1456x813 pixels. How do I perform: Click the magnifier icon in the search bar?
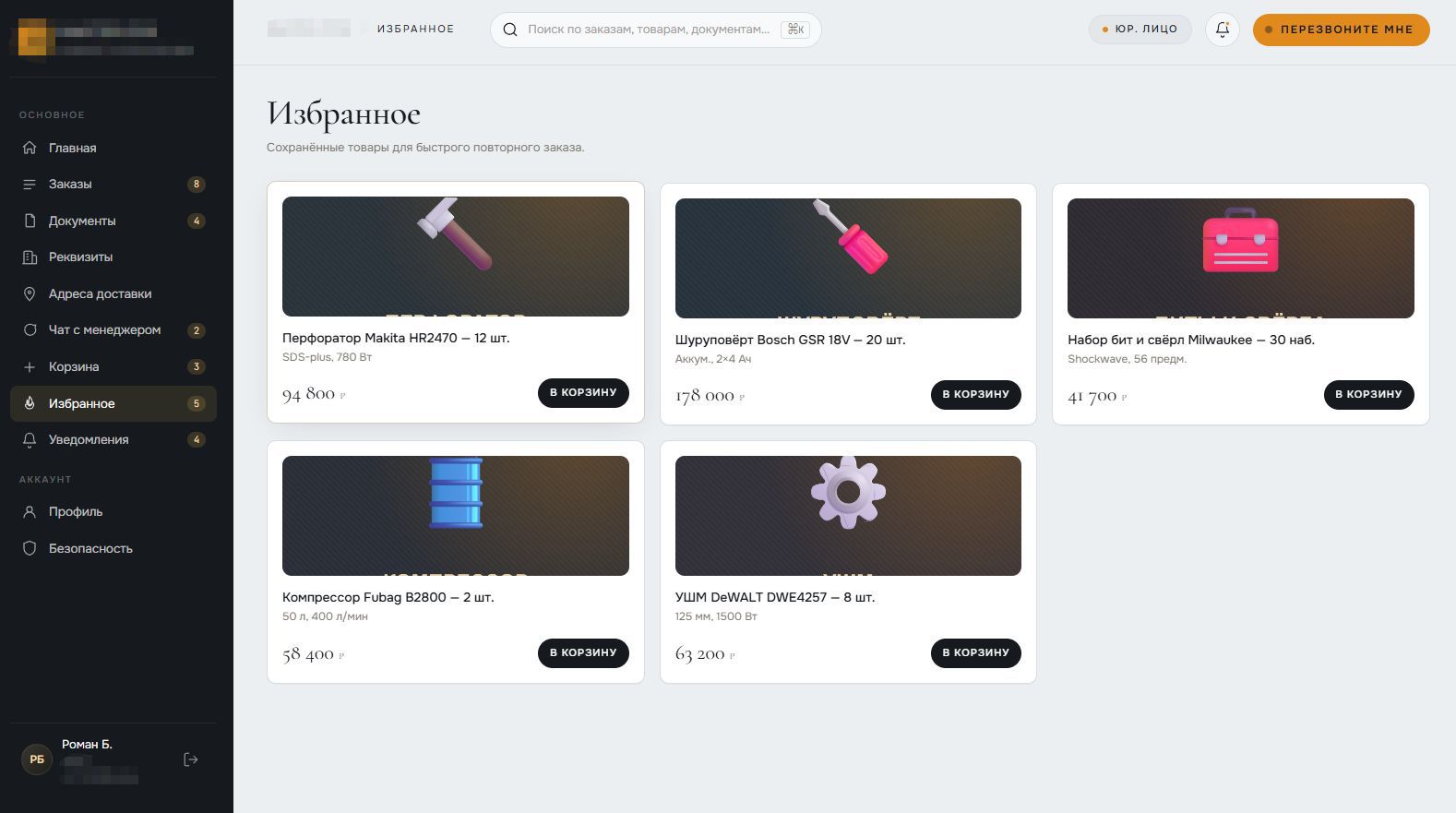click(x=509, y=30)
